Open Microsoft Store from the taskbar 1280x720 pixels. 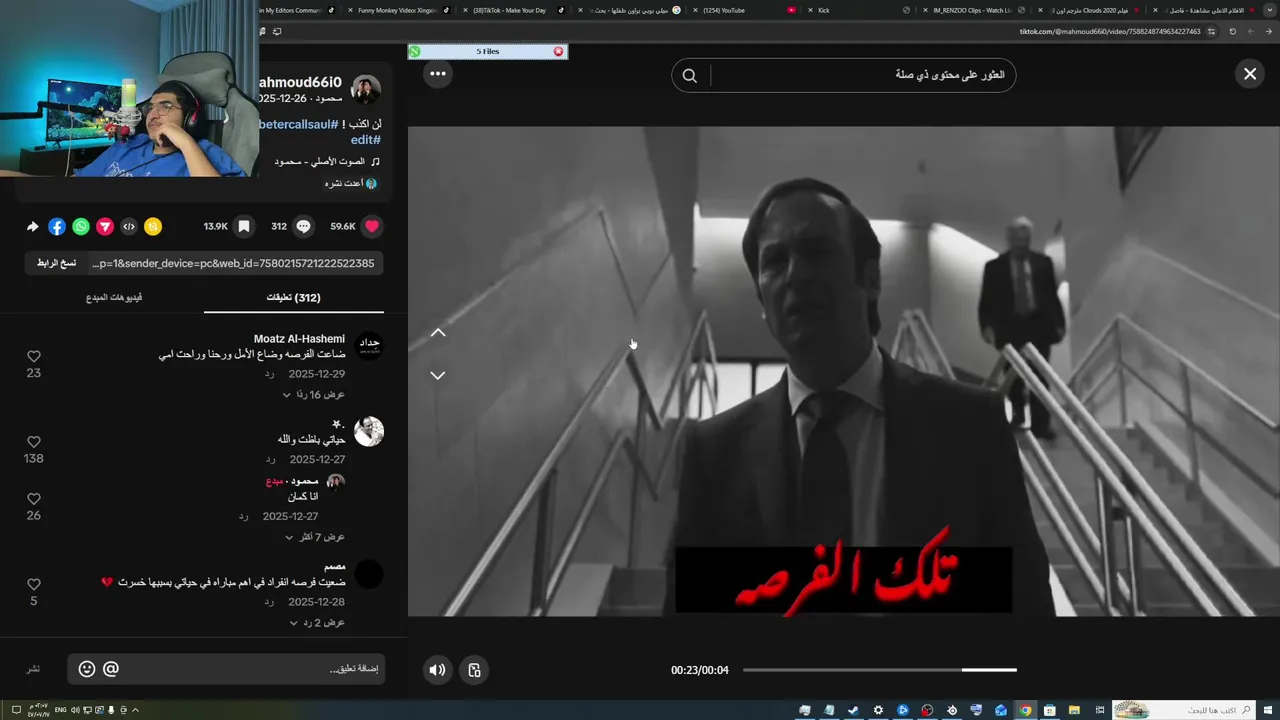1049,710
